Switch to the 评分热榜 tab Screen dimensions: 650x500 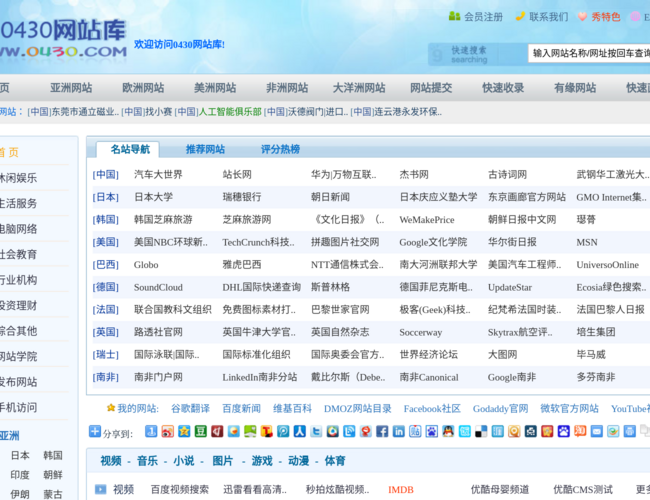(x=280, y=149)
